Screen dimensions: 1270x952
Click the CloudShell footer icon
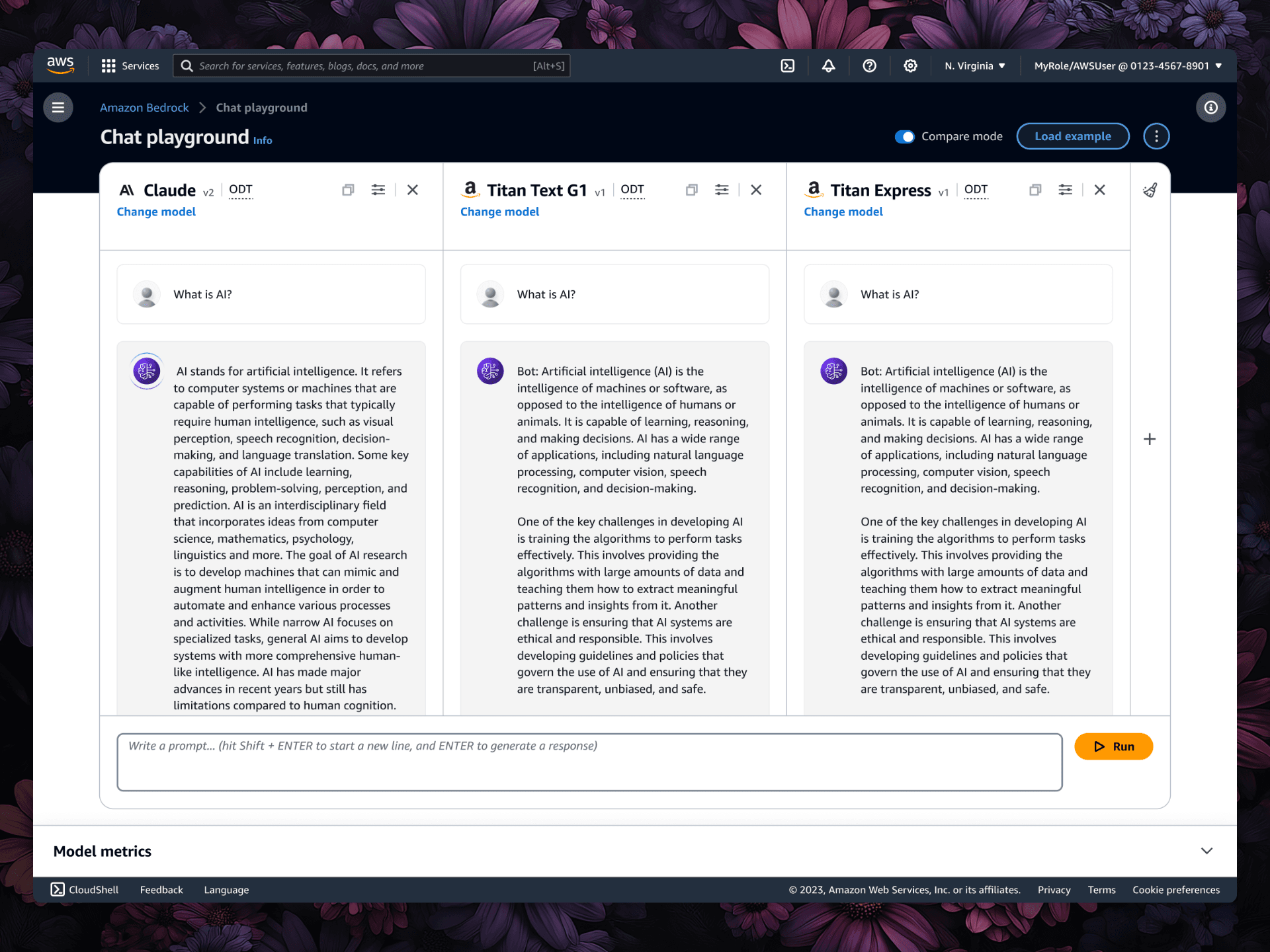coord(58,889)
